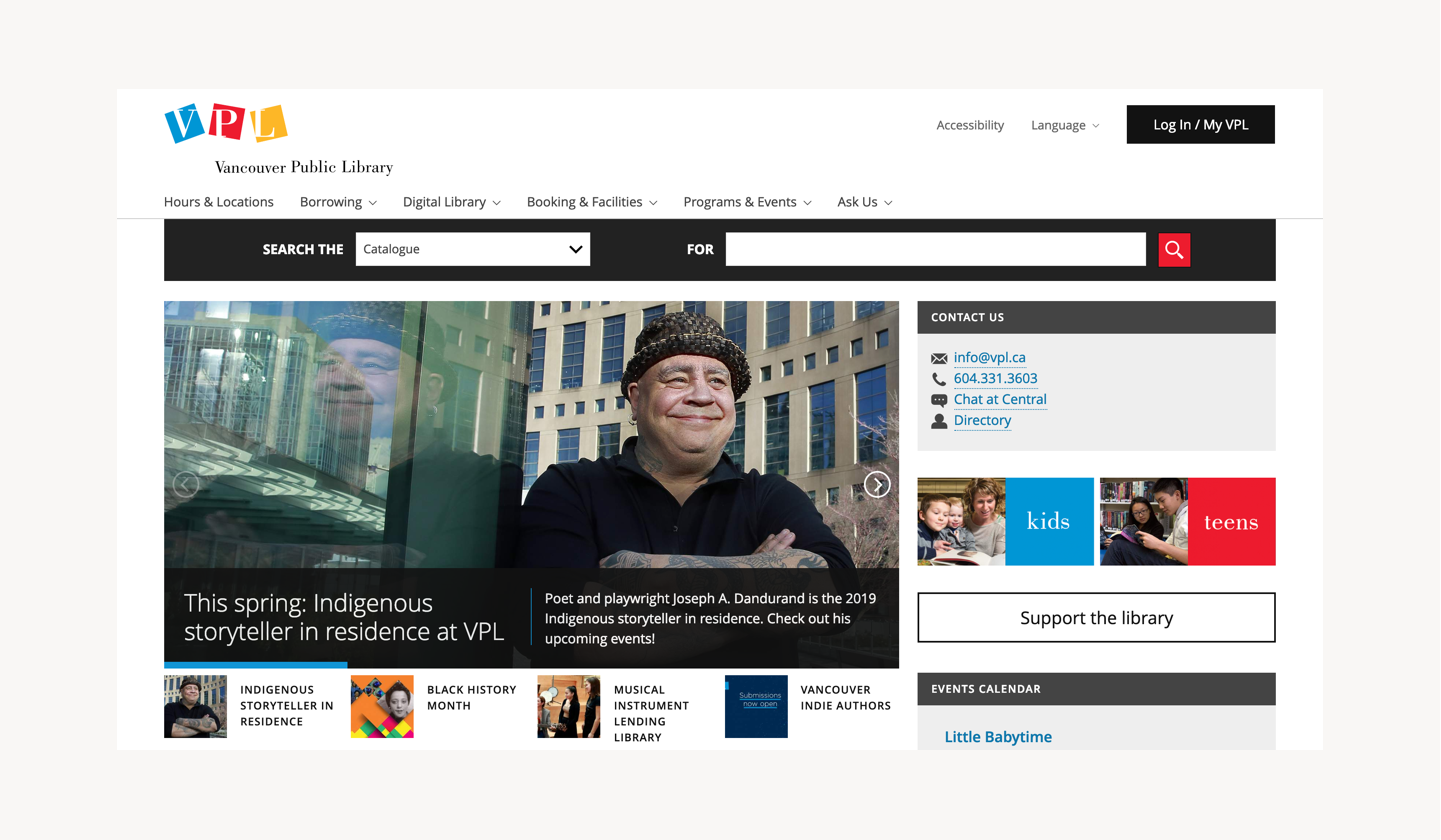Click the red search magnifier button

(x=1174, y=250)
